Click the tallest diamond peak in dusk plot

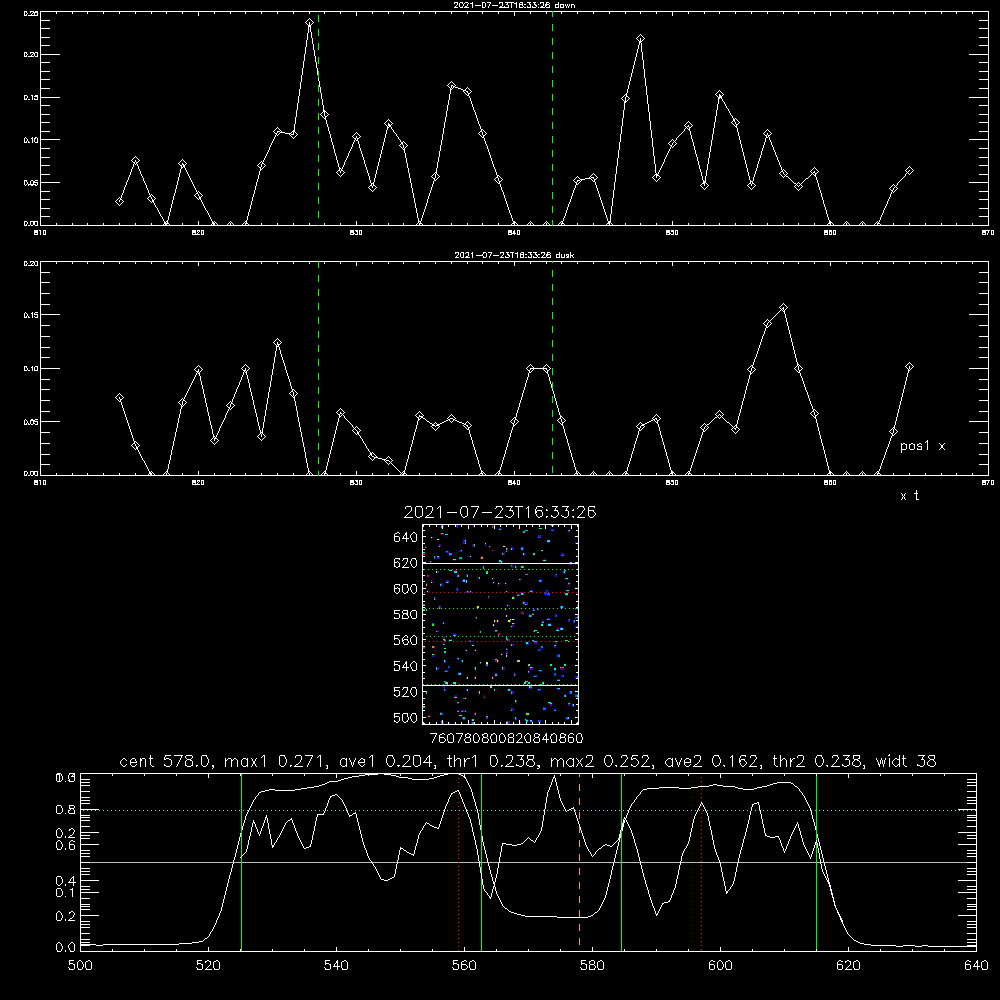tap(783, 307)
